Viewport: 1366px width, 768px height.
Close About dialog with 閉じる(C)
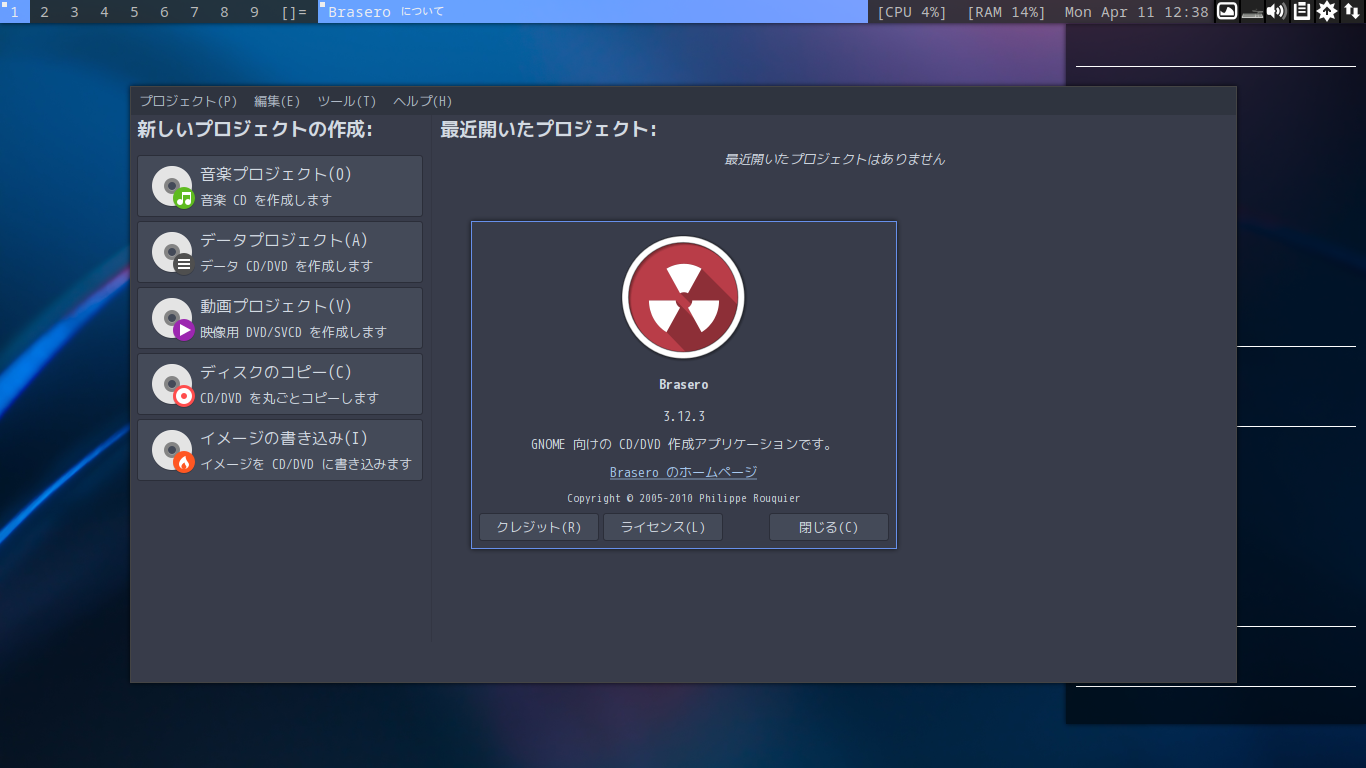click(829, 527)
